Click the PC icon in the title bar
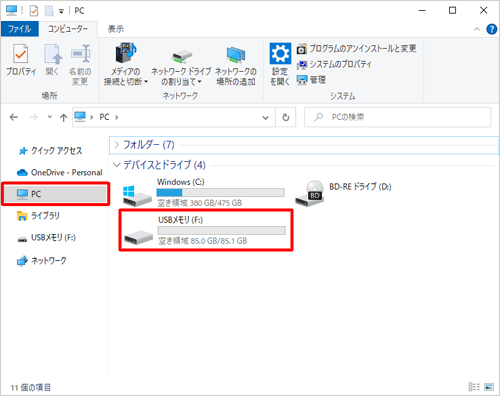500x396 pixels. coord(11,11)
